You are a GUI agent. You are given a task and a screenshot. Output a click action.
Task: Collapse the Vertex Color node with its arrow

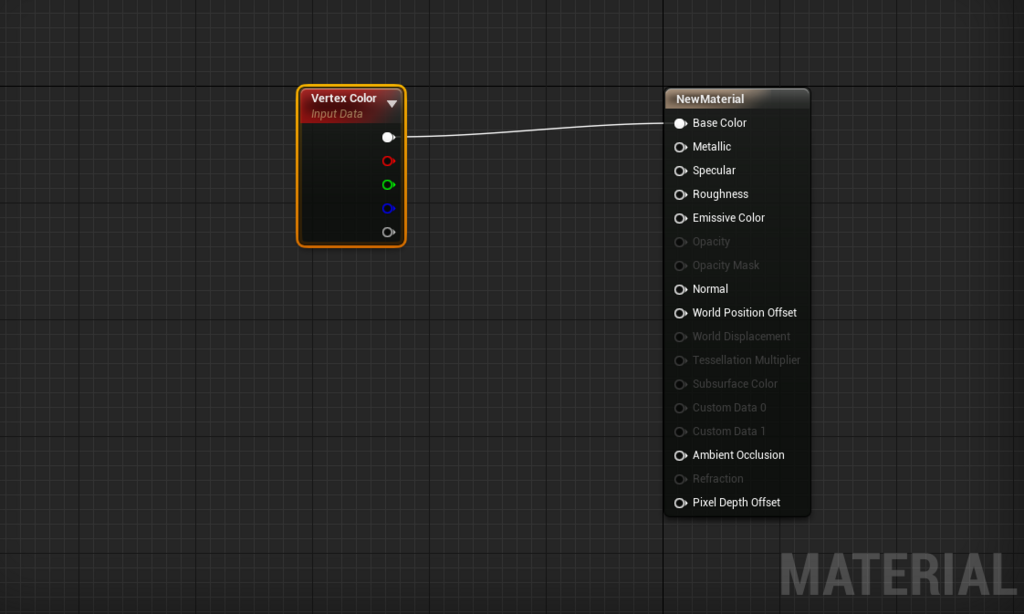pos(392,103)
